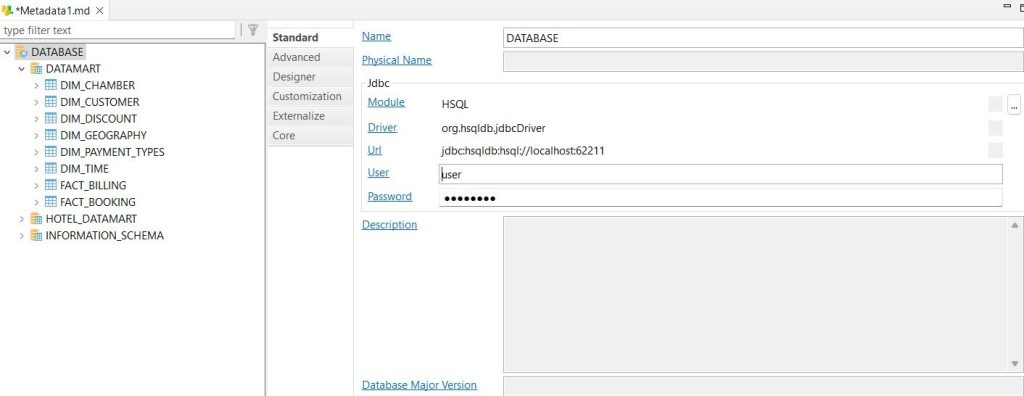Expand the DIM_GEOGRAPHY table node

[x=37, y=135]
